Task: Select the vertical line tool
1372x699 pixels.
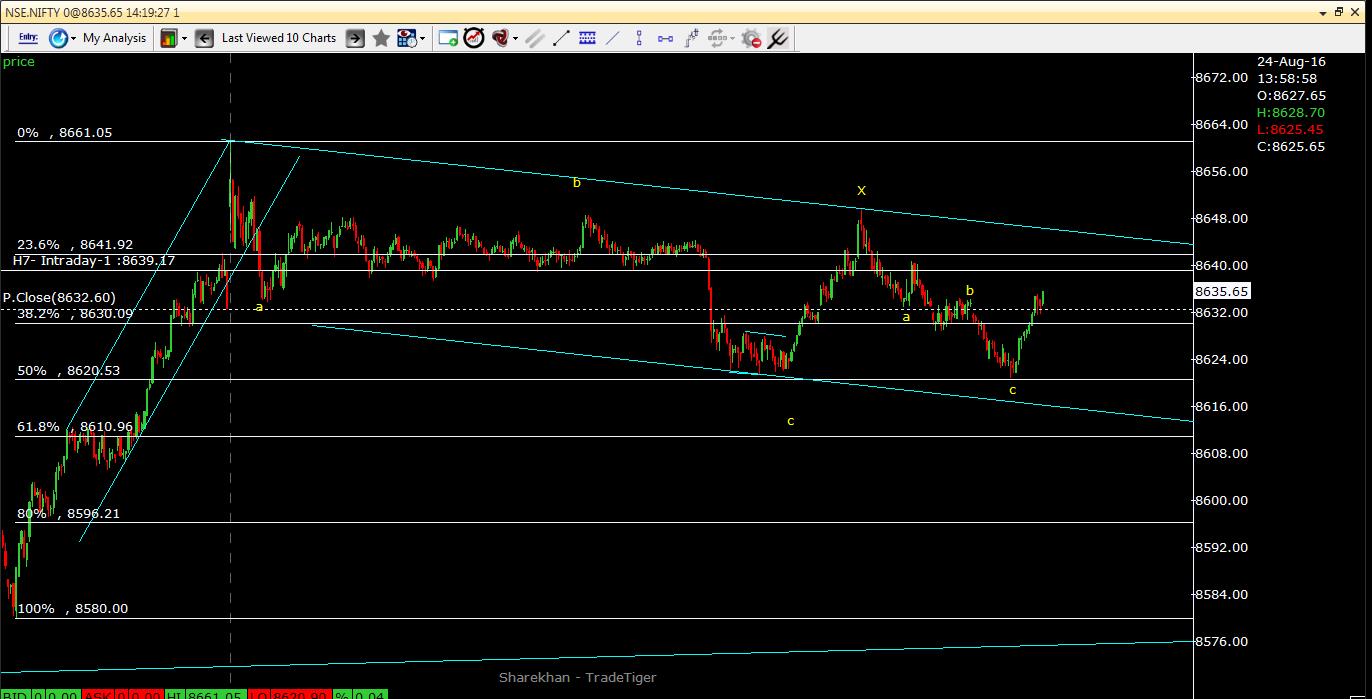Action: (639, 38)
